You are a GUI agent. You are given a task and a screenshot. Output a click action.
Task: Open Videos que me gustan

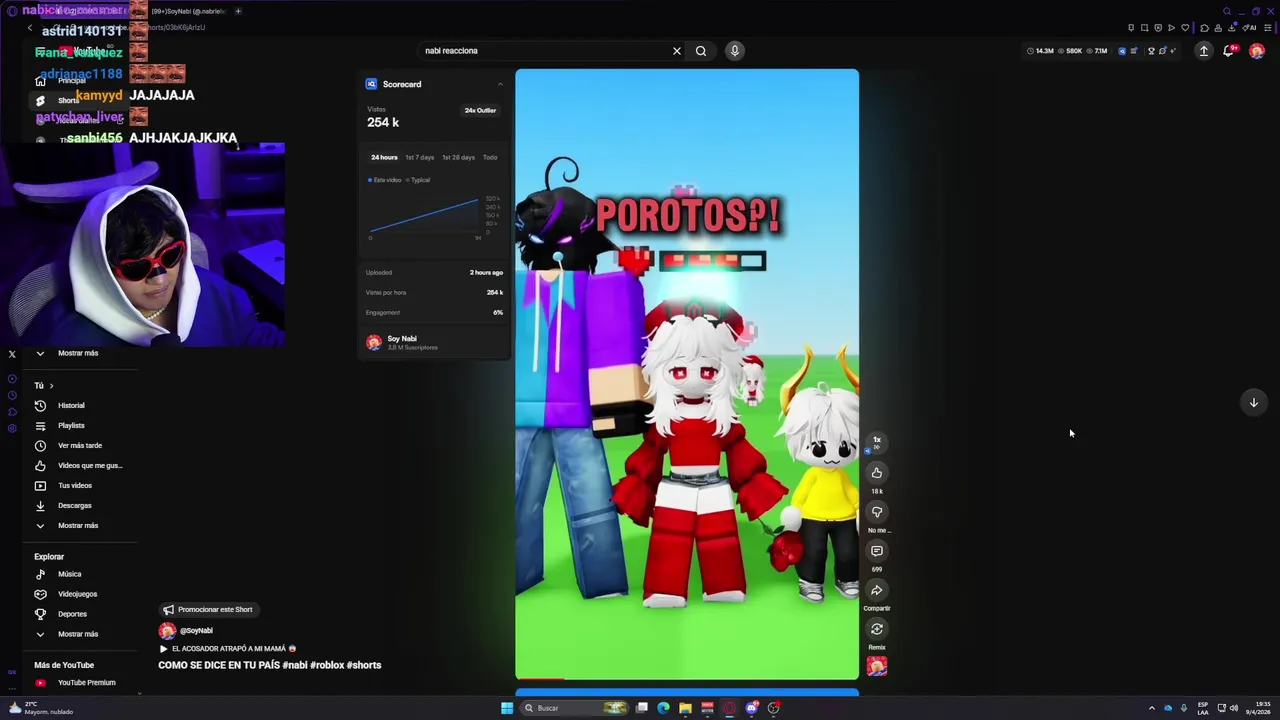78,465
